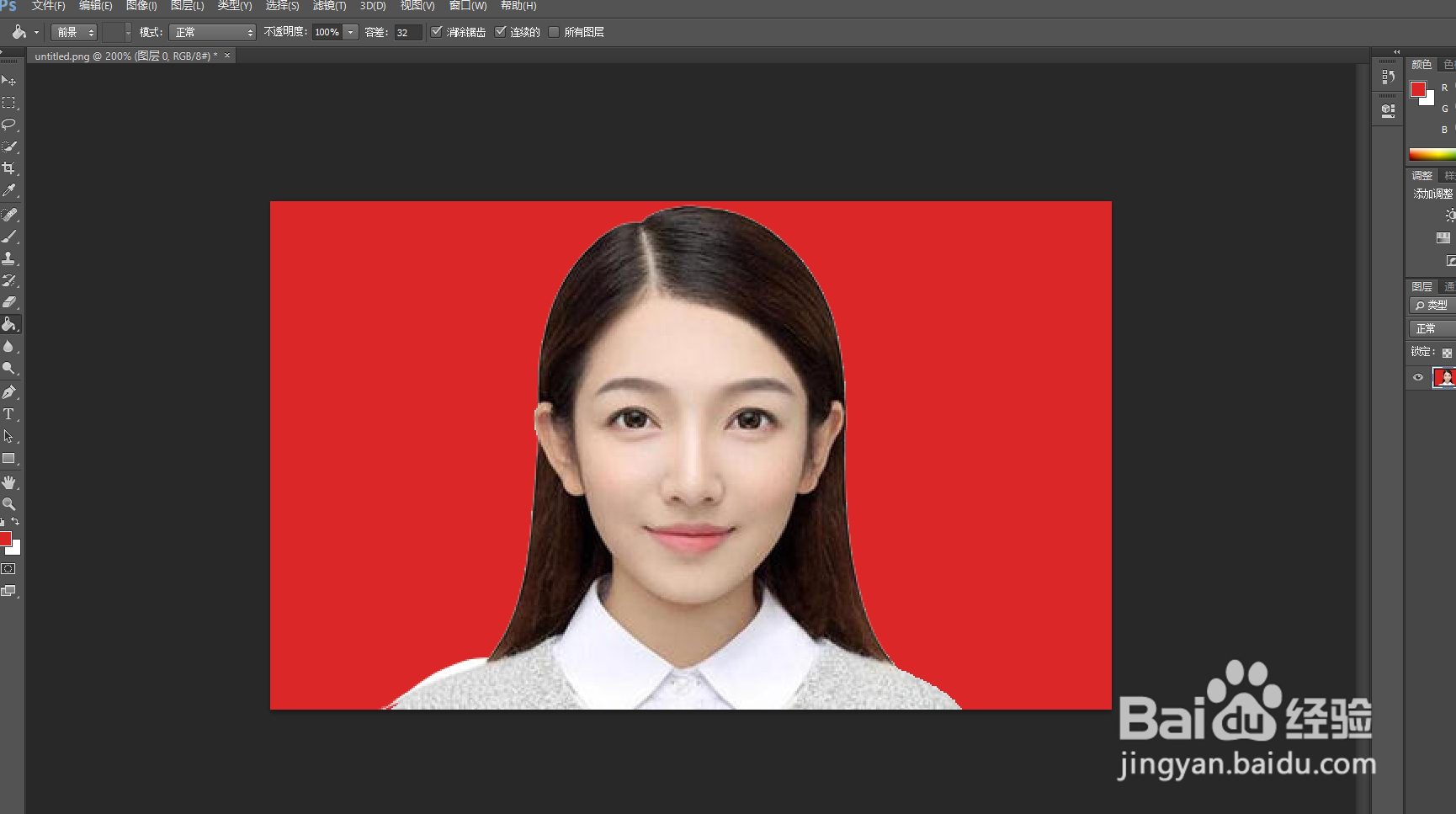1456x814 pixels.
Task: Expand the collapsed panel dock
Action: (1397, 51)
